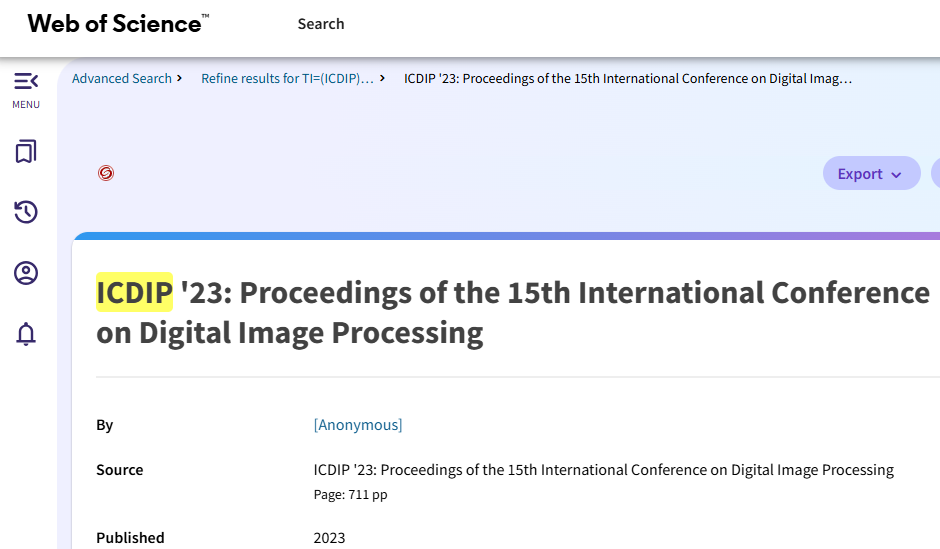Image resolution: width=940 pixels, height=549 pixels.
Task: Open notifications bell icon
Action: click(x=26, y=334)
